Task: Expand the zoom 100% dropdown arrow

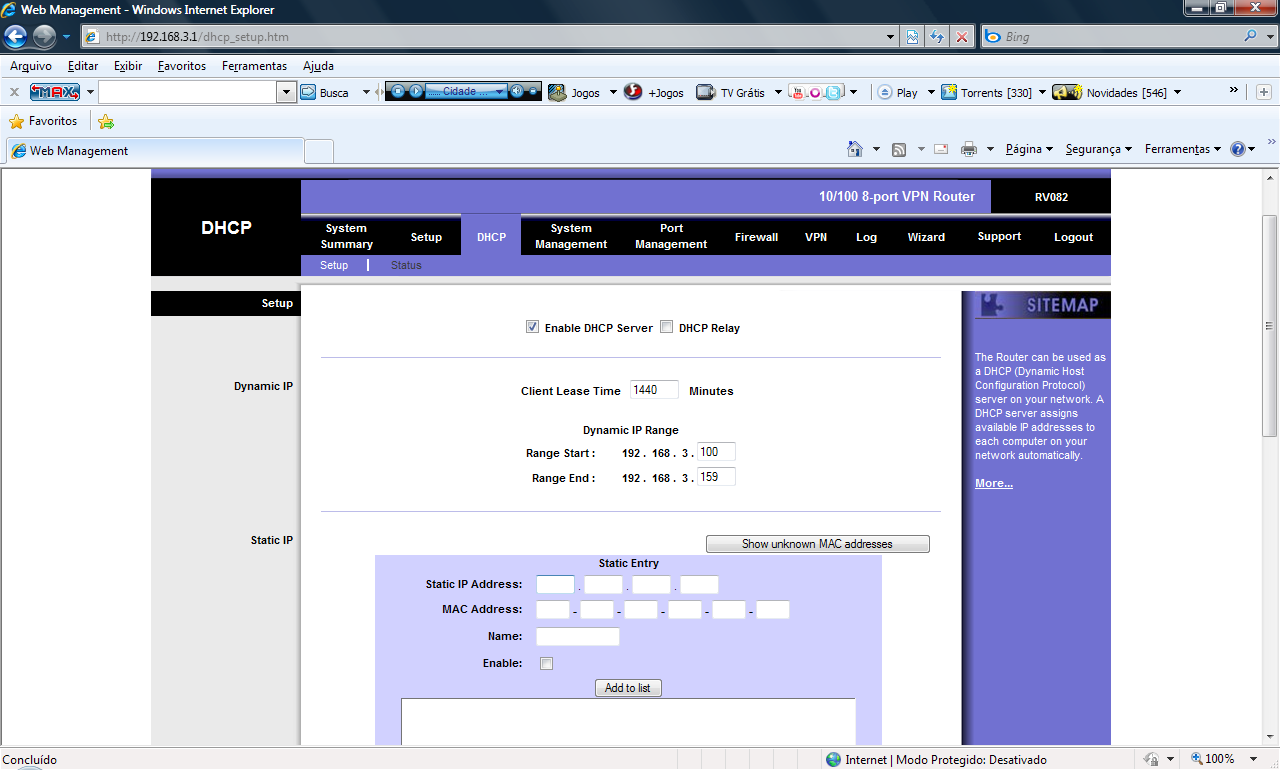Action: (1255, 759)
